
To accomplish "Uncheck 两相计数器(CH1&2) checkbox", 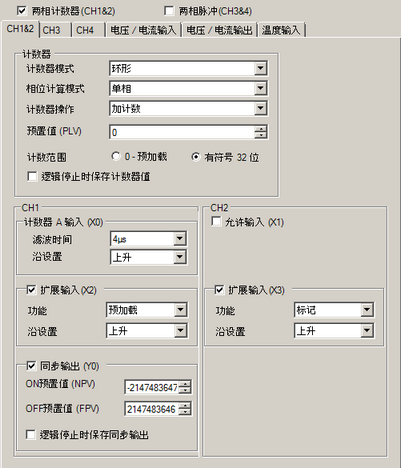I will [22, 11].
